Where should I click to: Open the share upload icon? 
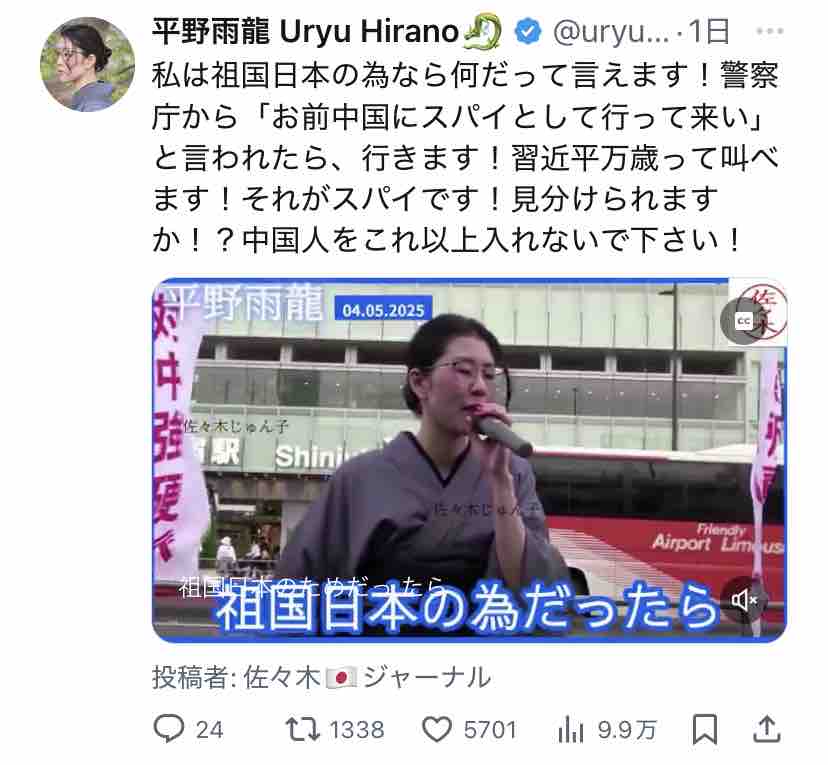point(766,729)
